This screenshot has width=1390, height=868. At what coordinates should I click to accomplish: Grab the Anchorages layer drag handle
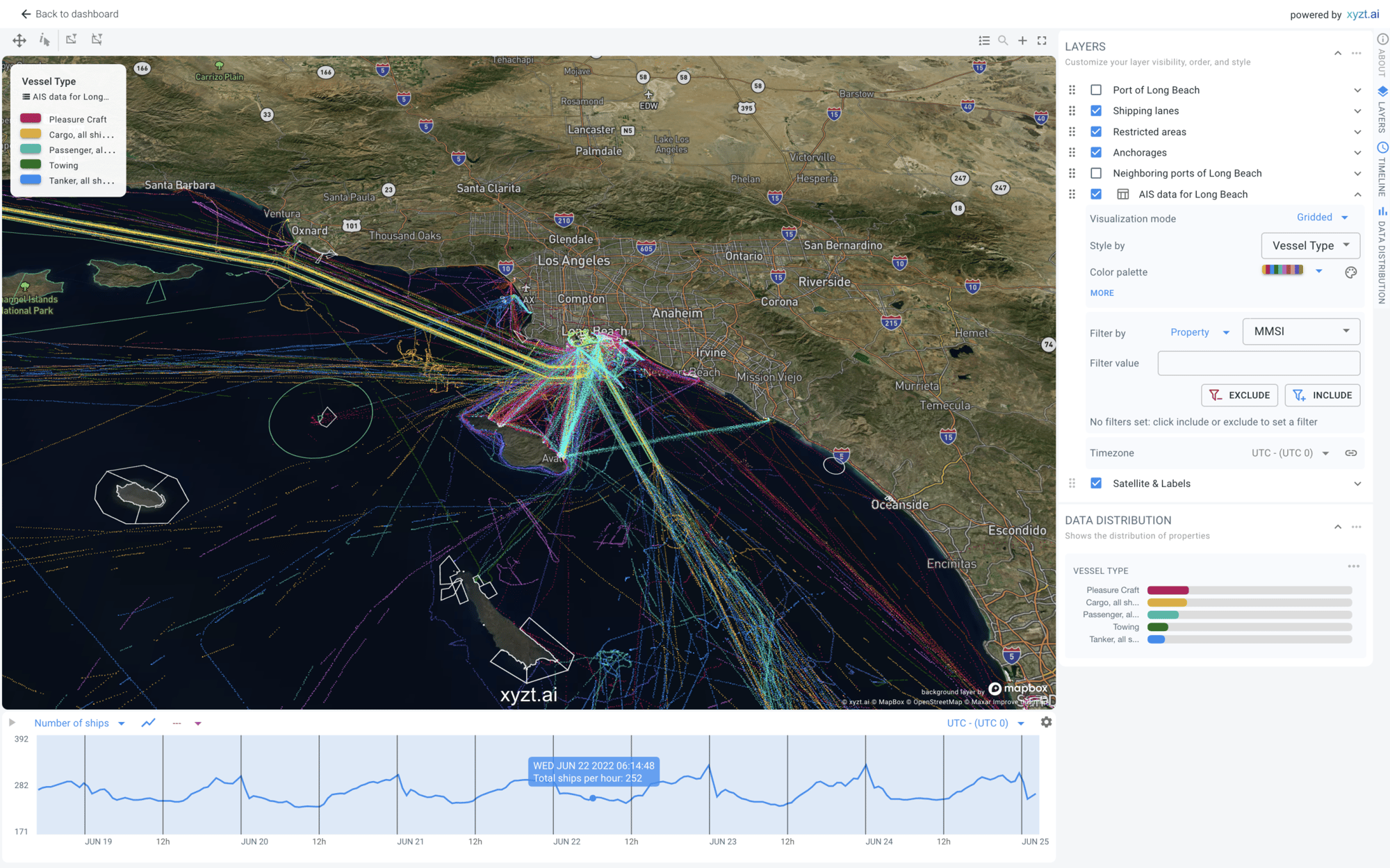coord(1072,153)
